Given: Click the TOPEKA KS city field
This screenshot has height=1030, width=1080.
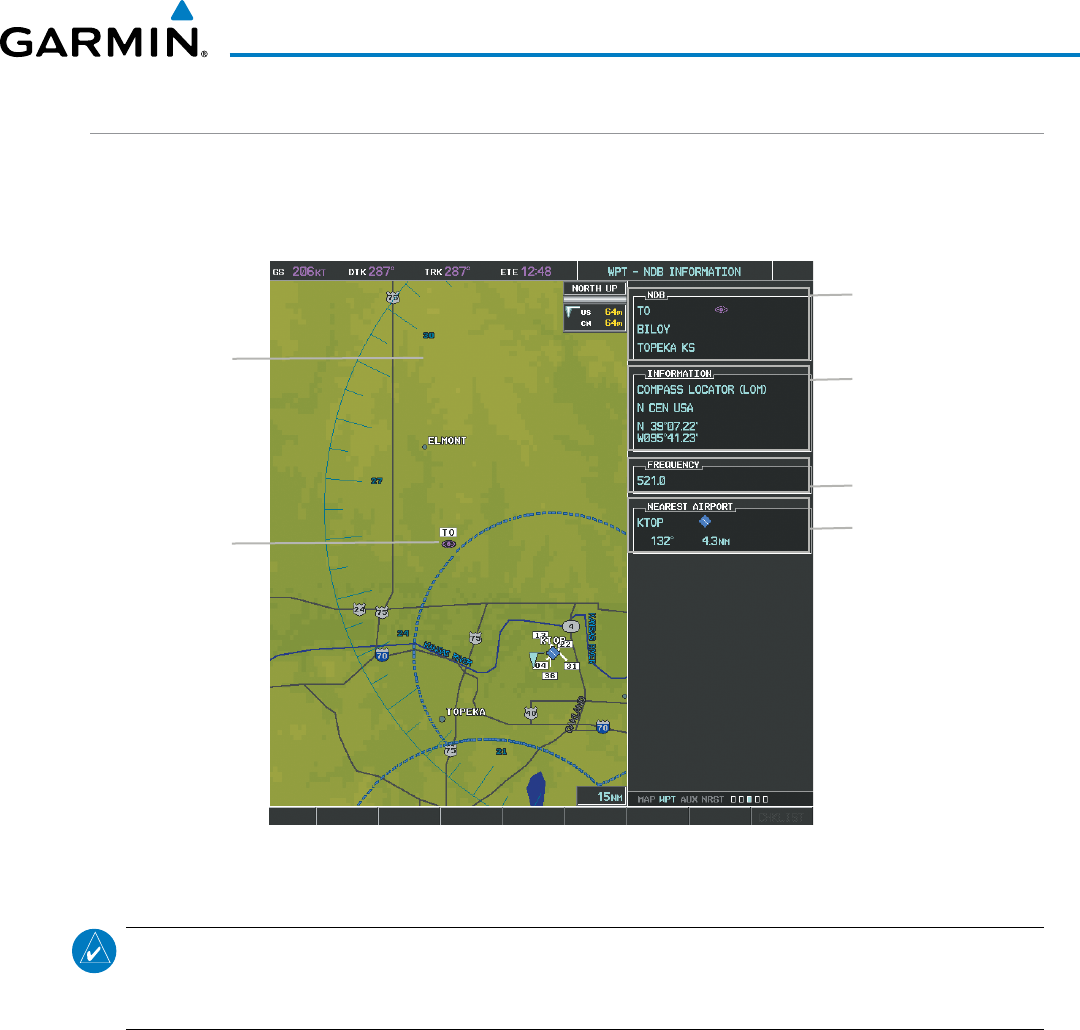Looking at the screenshot, I should [x=665, y=348].
